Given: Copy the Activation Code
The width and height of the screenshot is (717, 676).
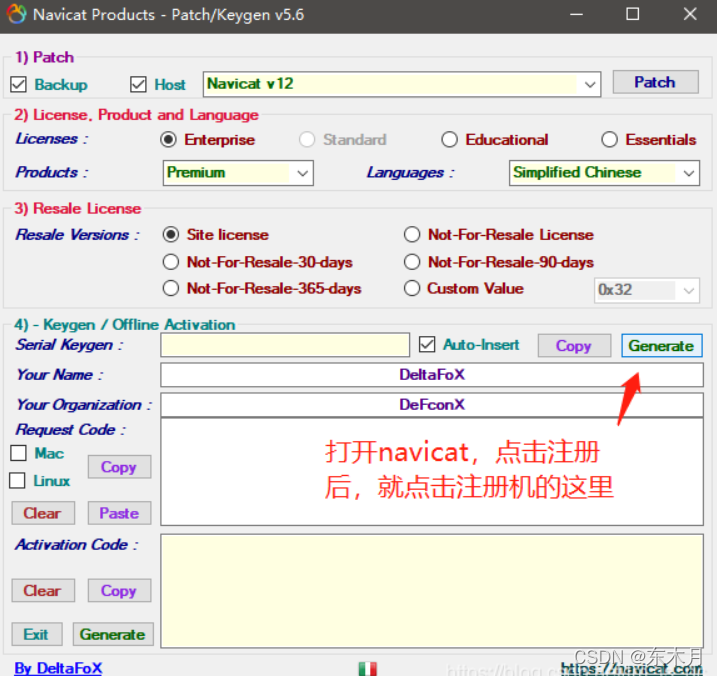Looking at the screenshot, I should [119, 590].
